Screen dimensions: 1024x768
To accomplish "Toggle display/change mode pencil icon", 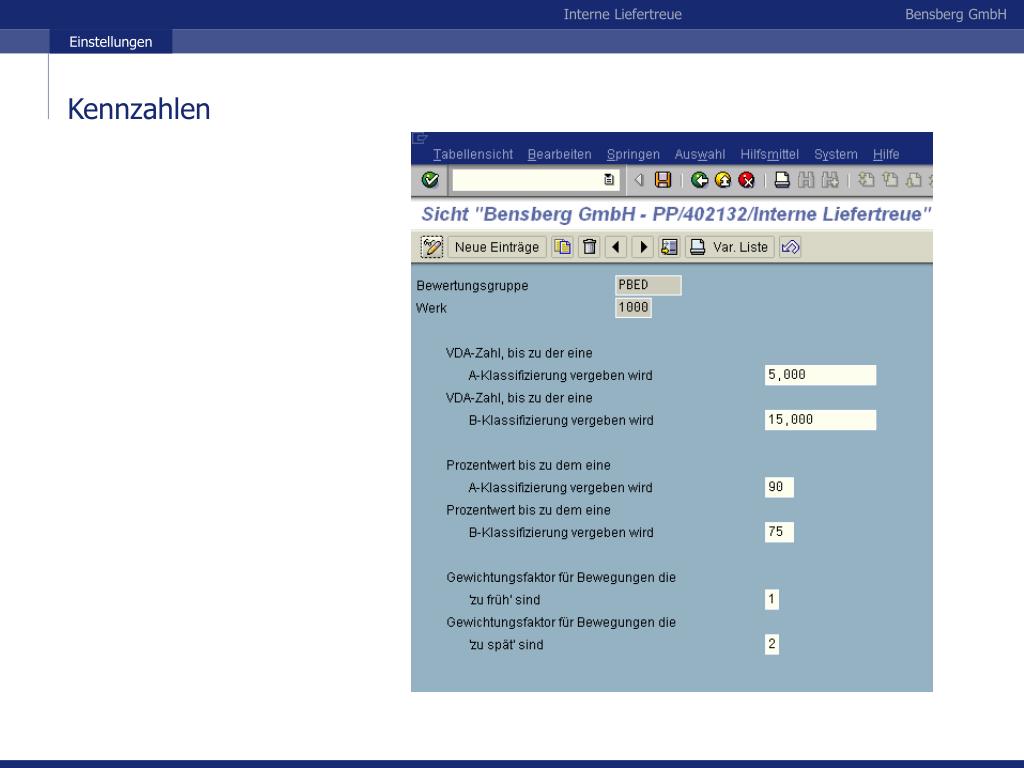I will tap(432, 247).
